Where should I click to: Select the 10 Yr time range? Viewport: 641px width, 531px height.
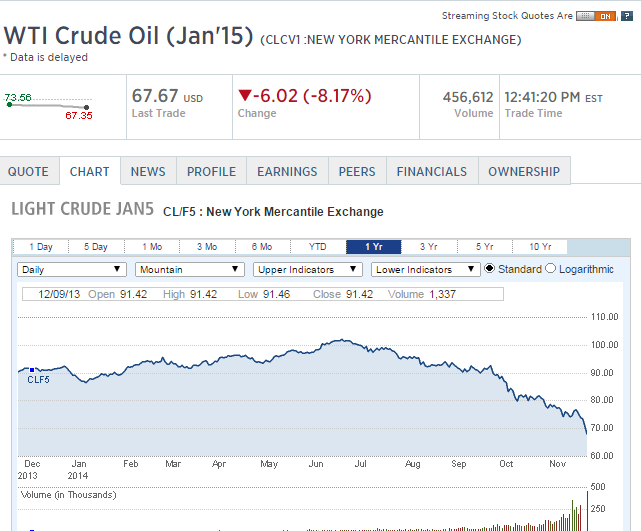point(539,247)
